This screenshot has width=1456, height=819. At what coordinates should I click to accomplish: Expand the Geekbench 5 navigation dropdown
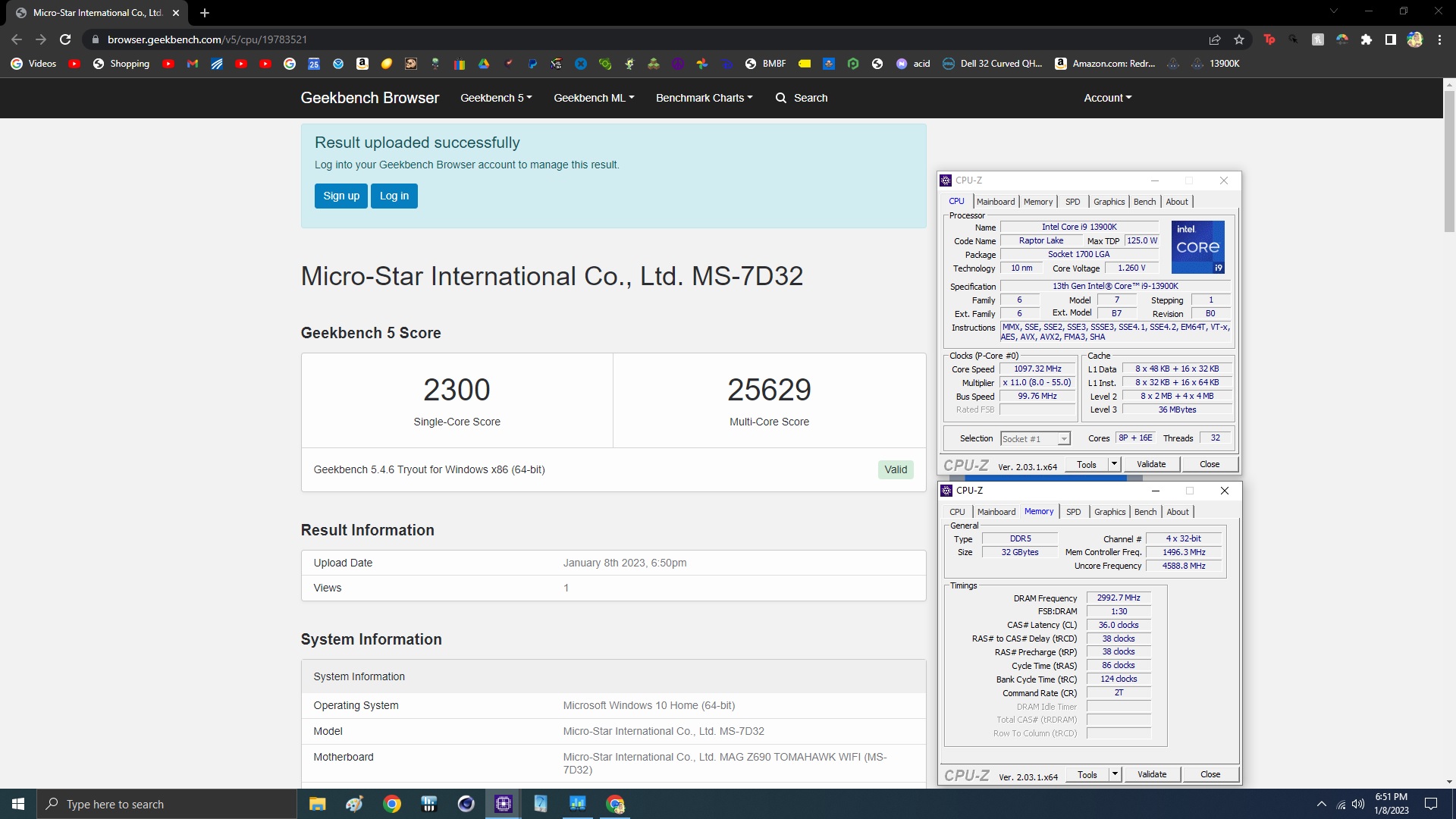pyautogui.click(x=496, y=98)
